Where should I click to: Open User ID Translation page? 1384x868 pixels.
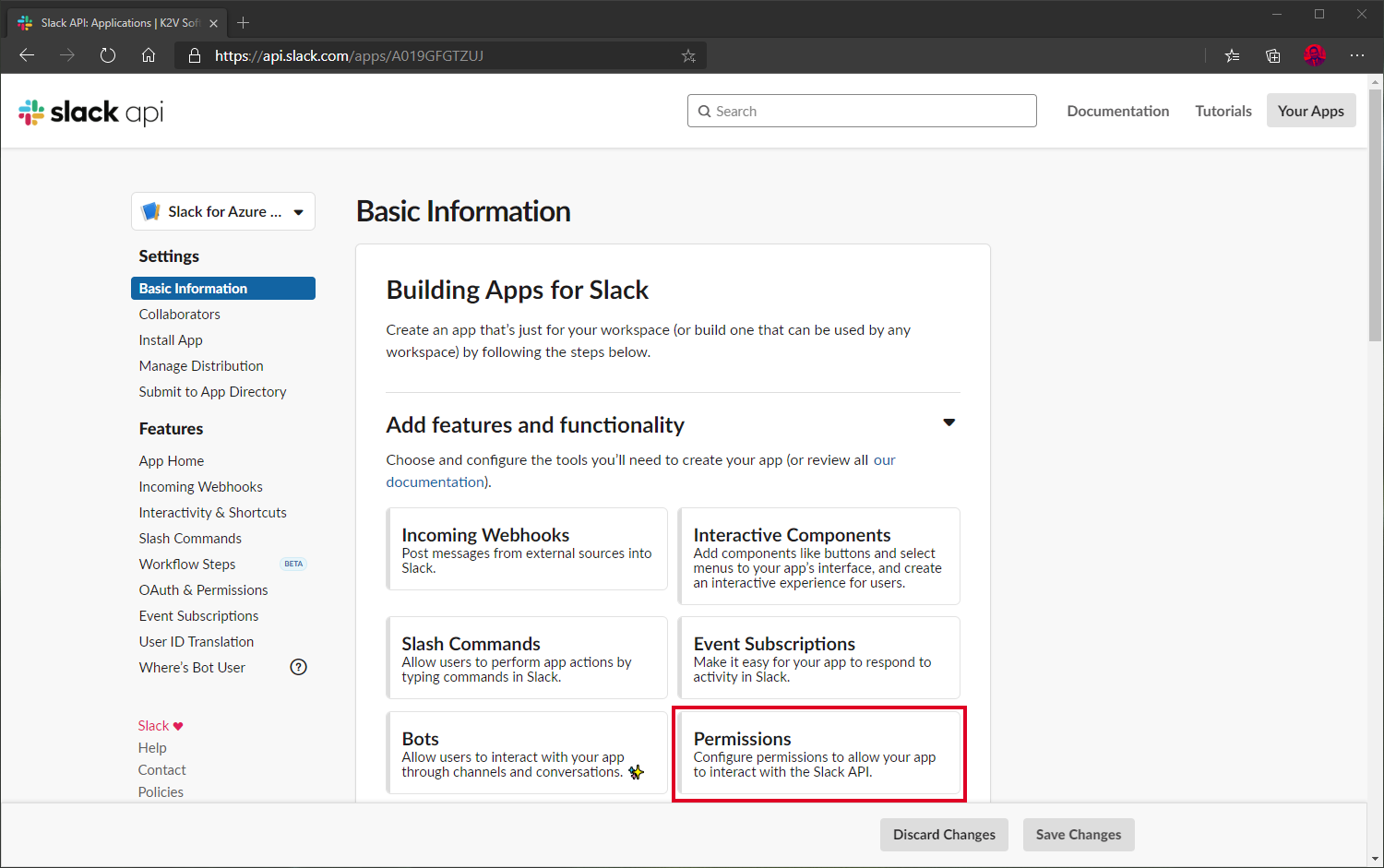click(196, 642)
